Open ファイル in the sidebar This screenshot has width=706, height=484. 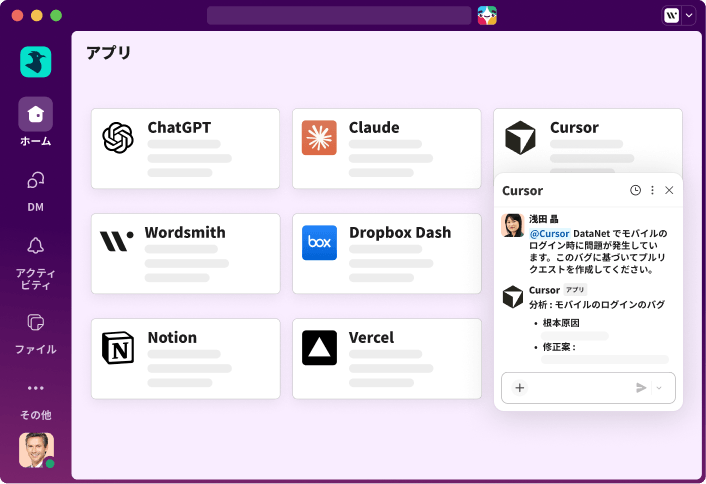click(x=36, y=334)
